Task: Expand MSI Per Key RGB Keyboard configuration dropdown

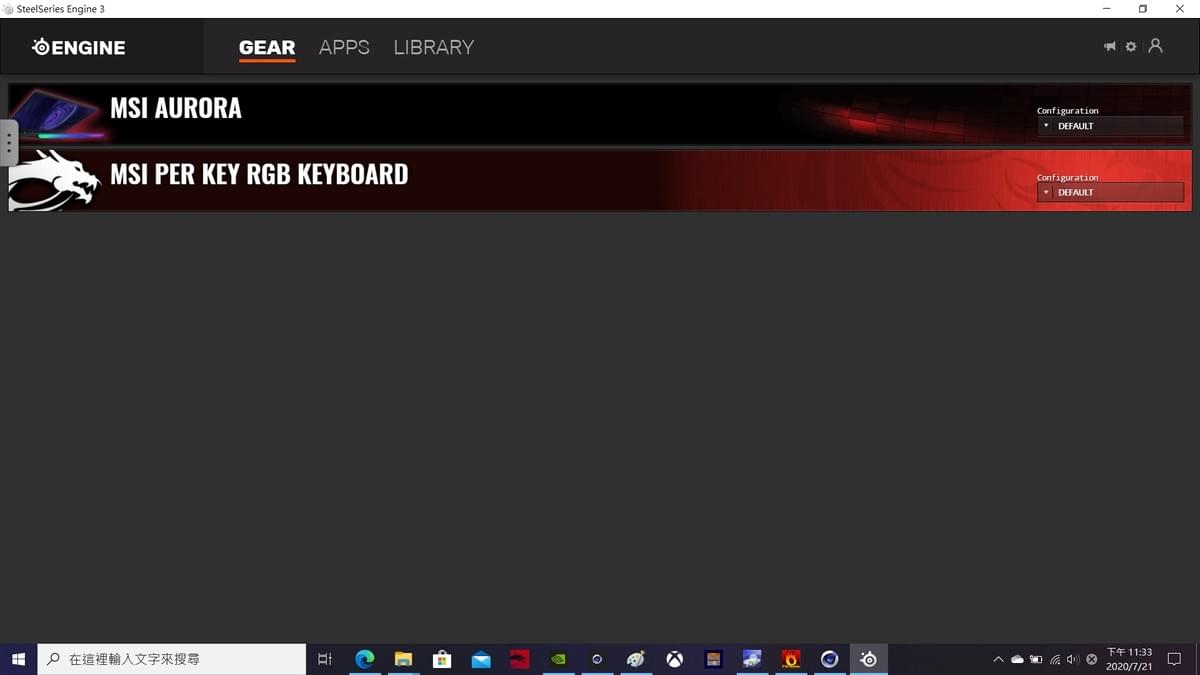Action: [1110, 192]
